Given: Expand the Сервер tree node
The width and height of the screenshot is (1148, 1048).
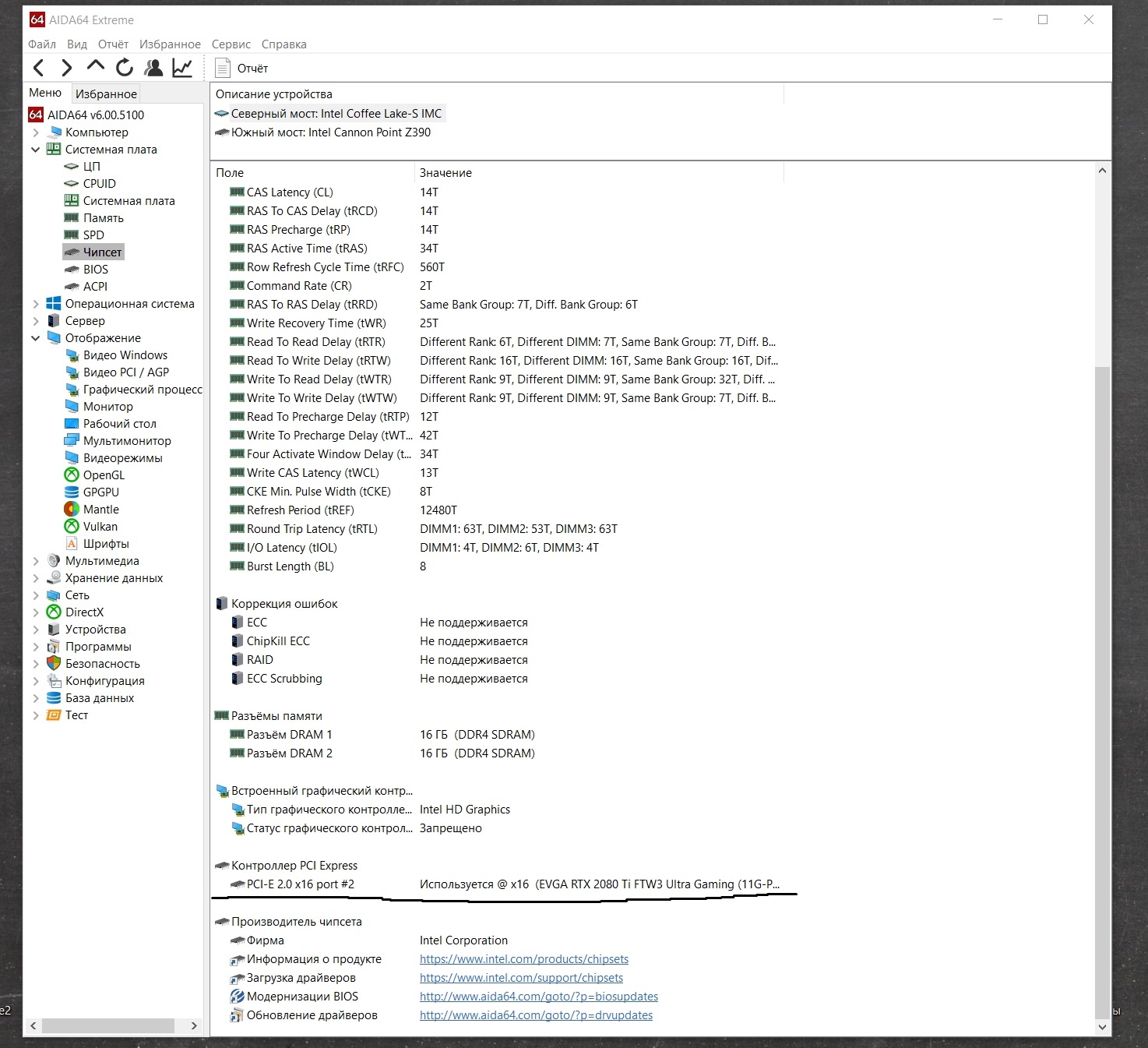Looking at the screenshot, I should pyautogui.click(x=36, y=321).
